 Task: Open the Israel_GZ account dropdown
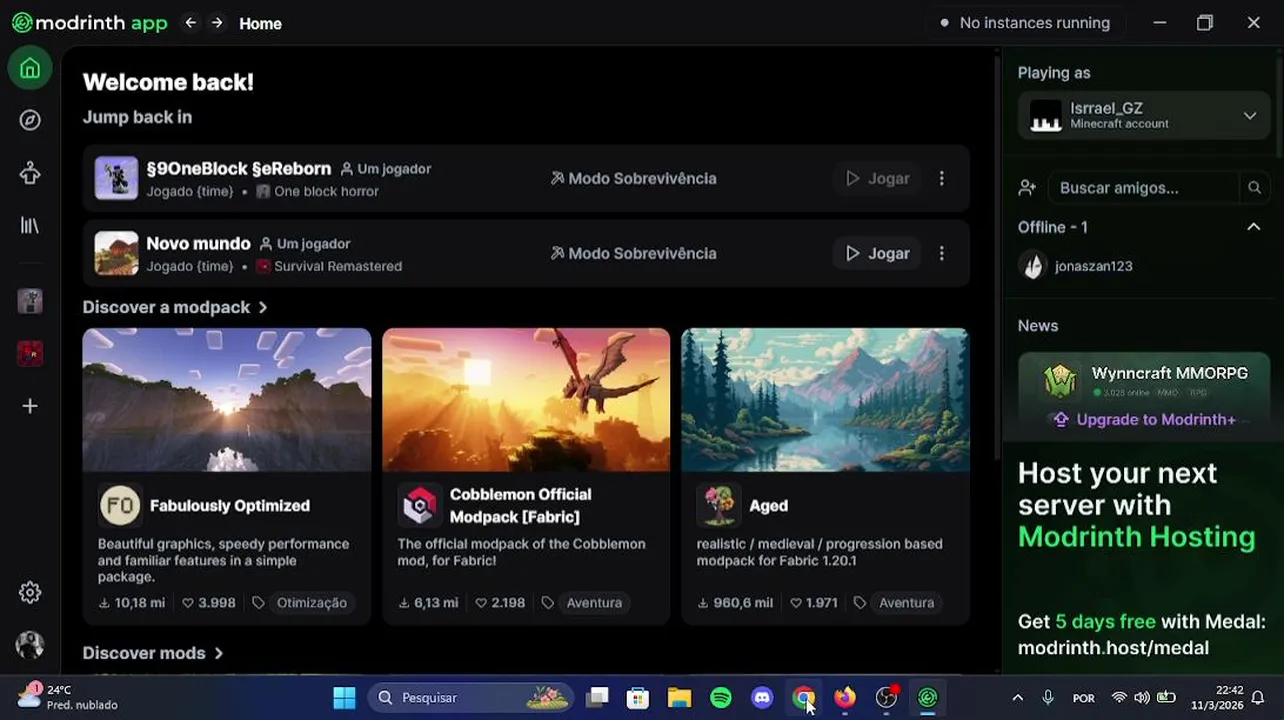1144,116
